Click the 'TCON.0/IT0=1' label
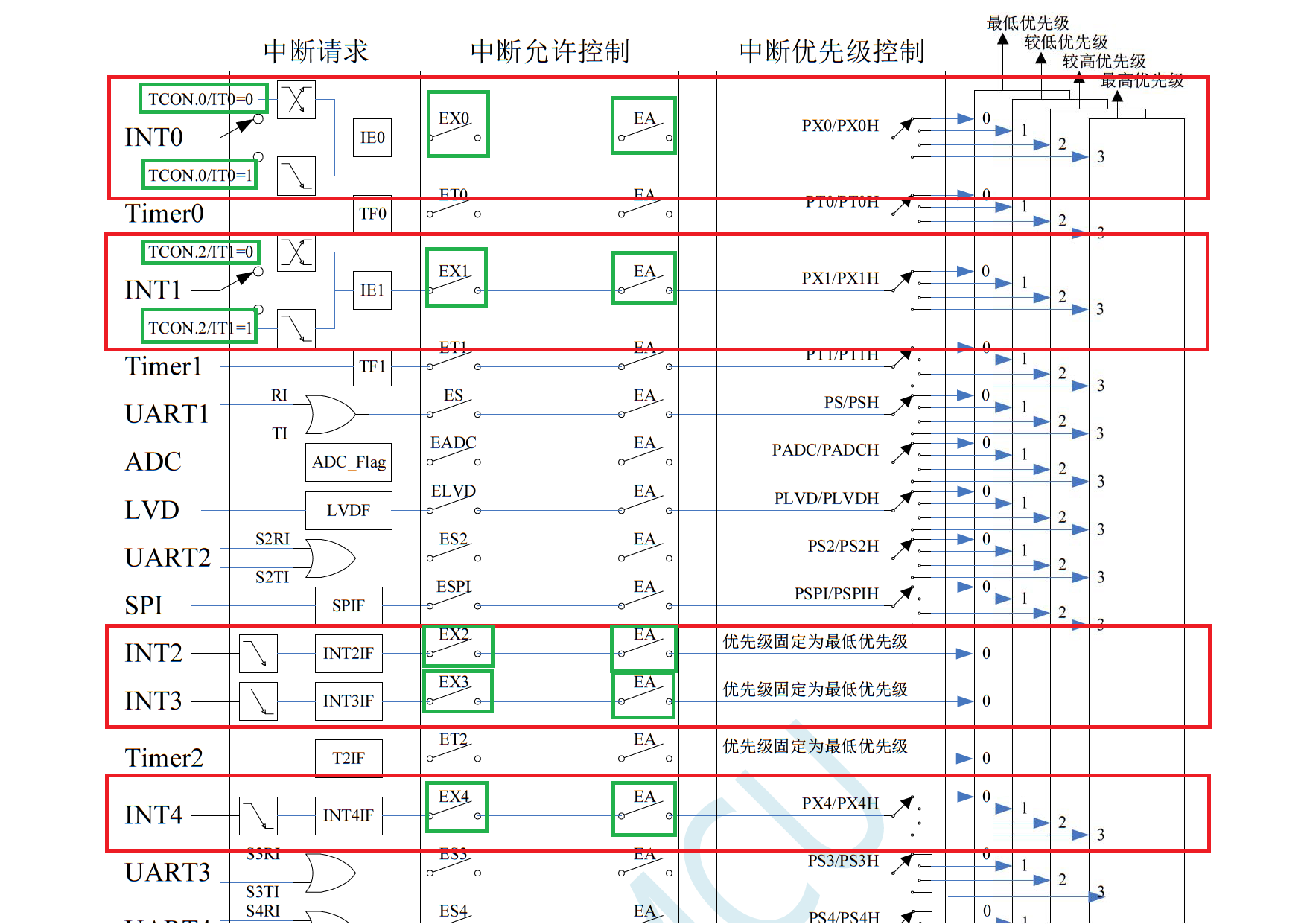The image size is (1307, 924). tap(200, 175)
